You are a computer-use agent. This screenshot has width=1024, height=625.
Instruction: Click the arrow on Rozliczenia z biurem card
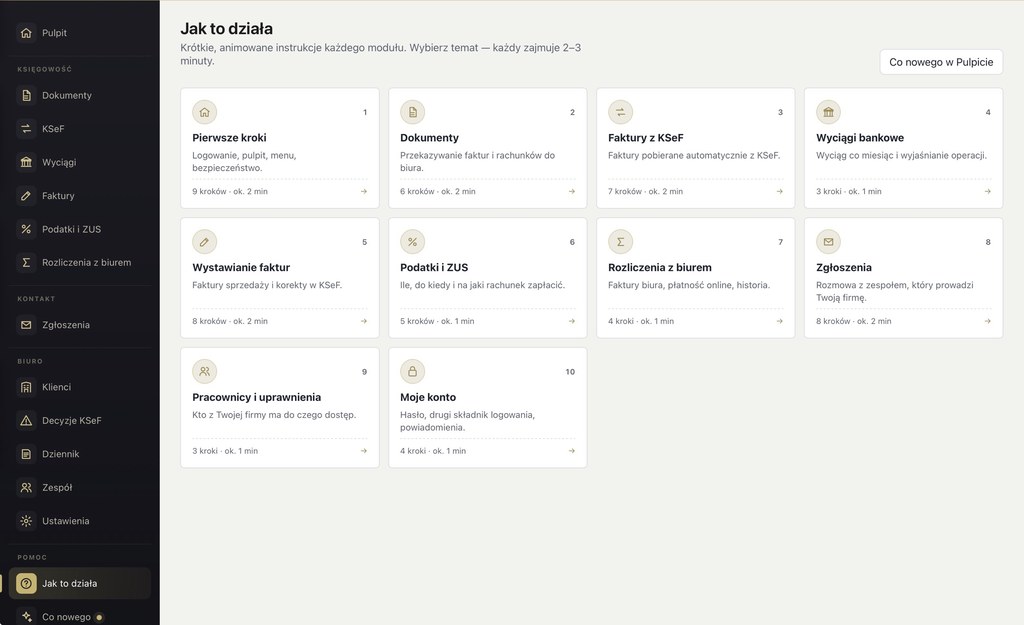pyautogui.click(x=780, y=321)
